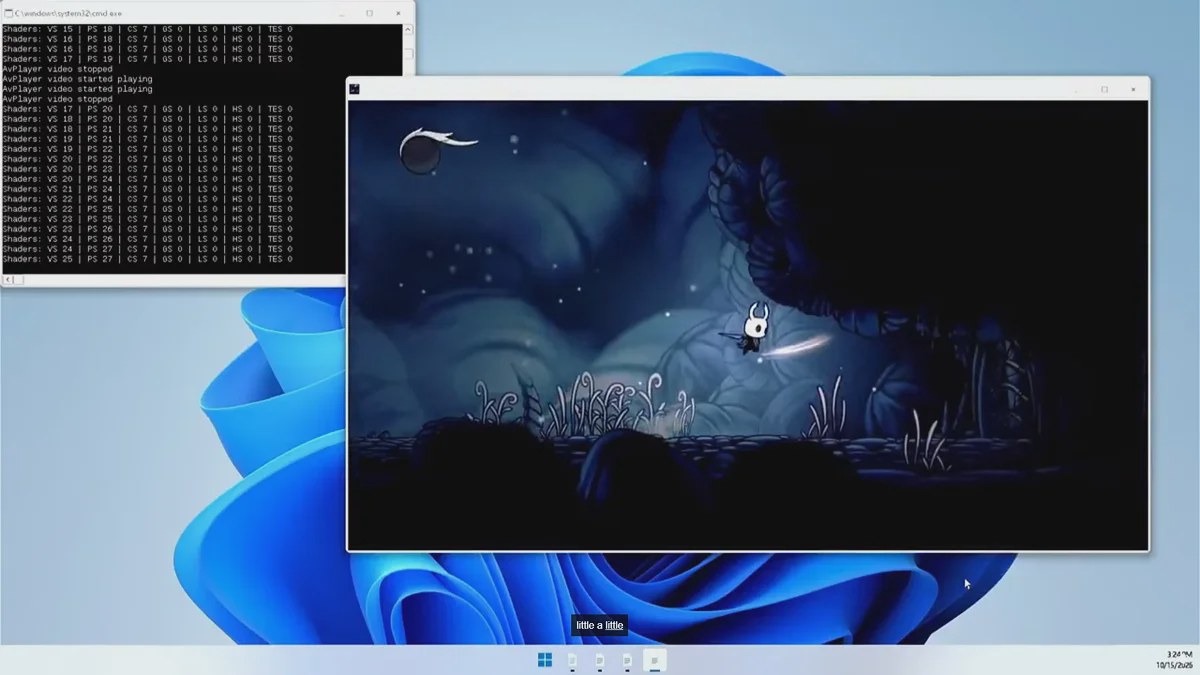The height and width of the screenshot is (675, 1200).
Task: Select the line 'Shaders: VS 21 | PS 24'
Action: click(x=148, y=189)
